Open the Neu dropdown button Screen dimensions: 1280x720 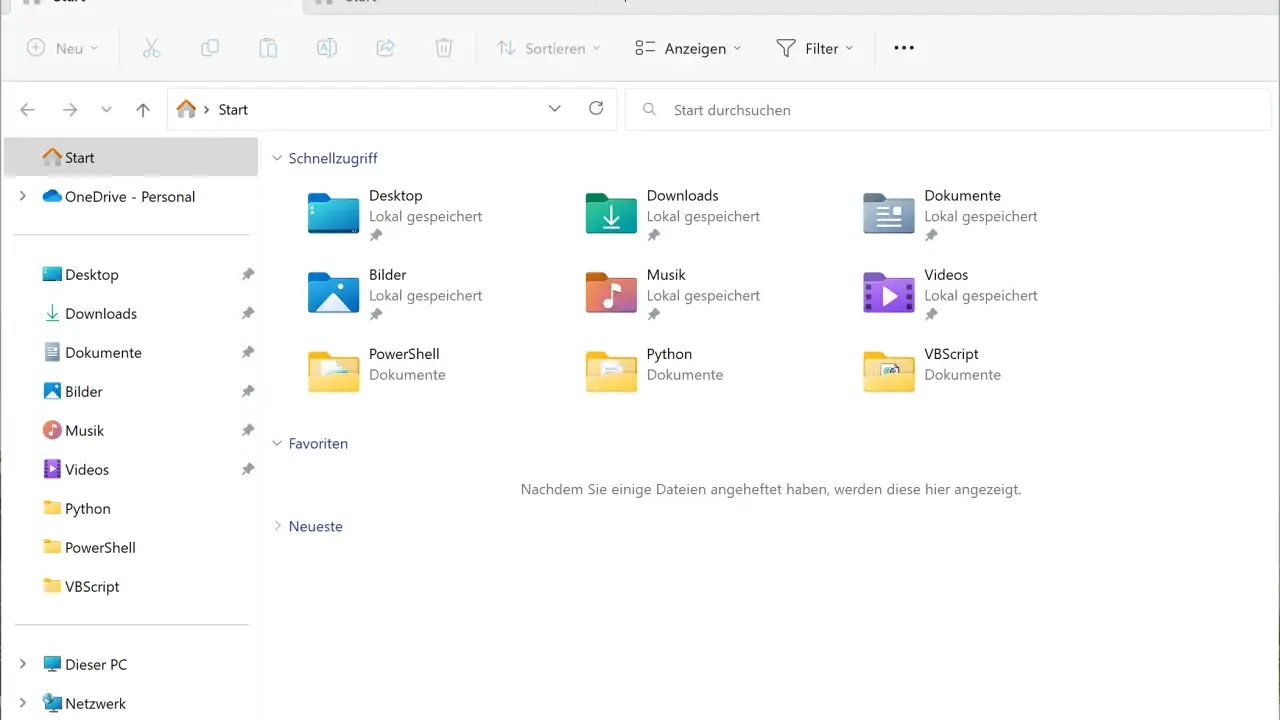63,48
